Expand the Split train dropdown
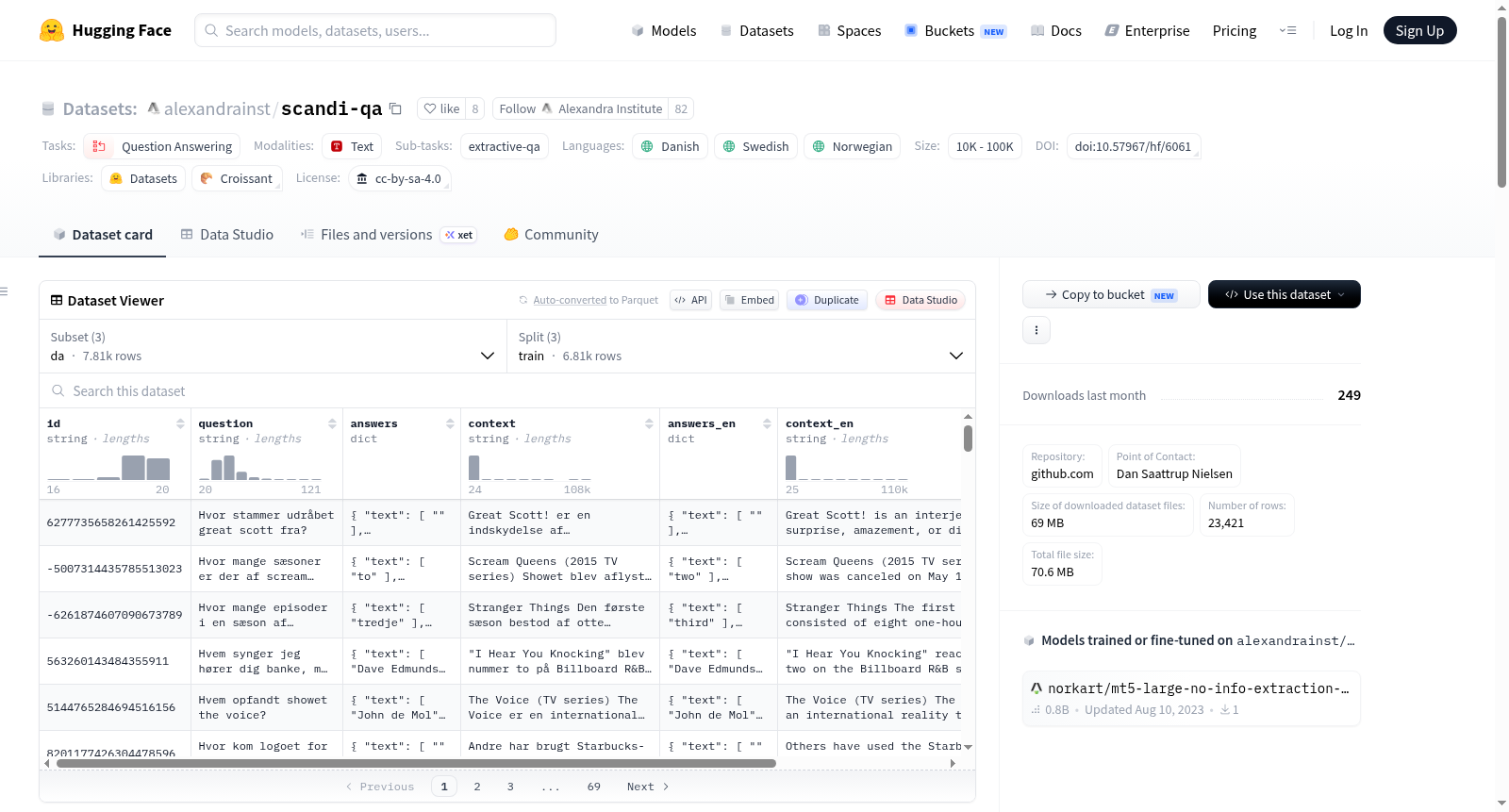Screen dimensions: 1509x812 click(x=740, y=346)
